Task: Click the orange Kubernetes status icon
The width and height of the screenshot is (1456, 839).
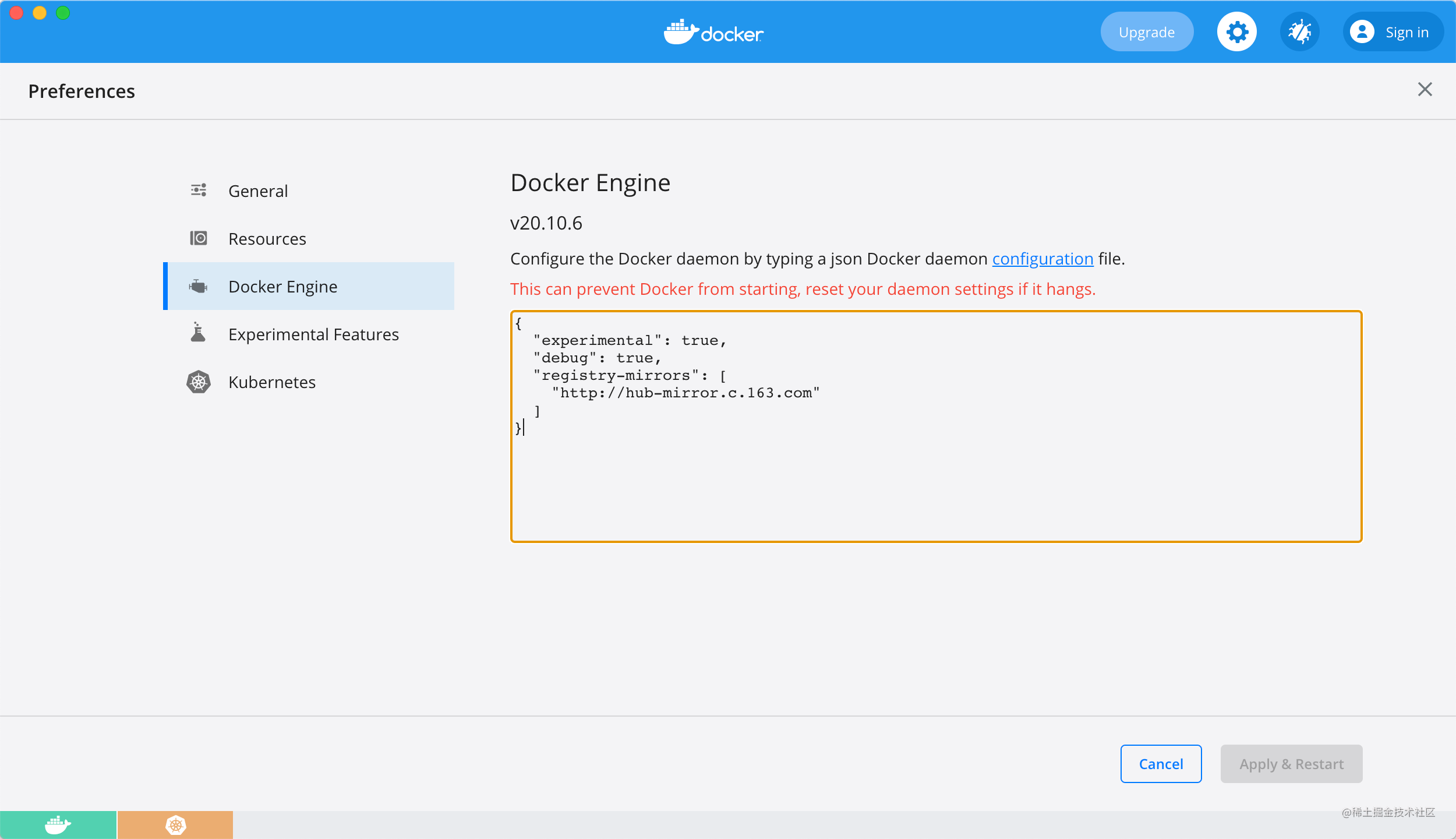Action: (x=175, y=825)
